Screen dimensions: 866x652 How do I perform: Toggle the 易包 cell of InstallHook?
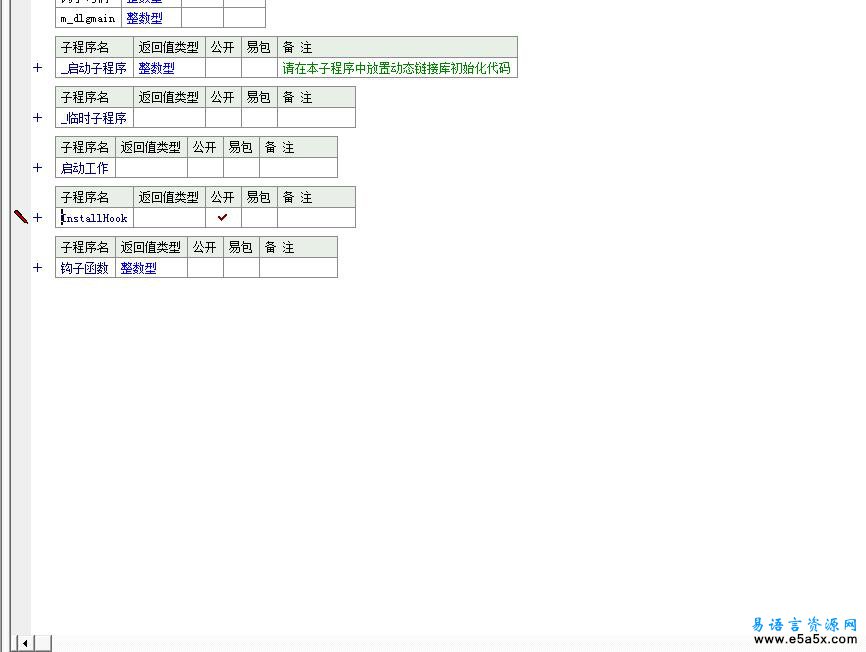[259, 218]
